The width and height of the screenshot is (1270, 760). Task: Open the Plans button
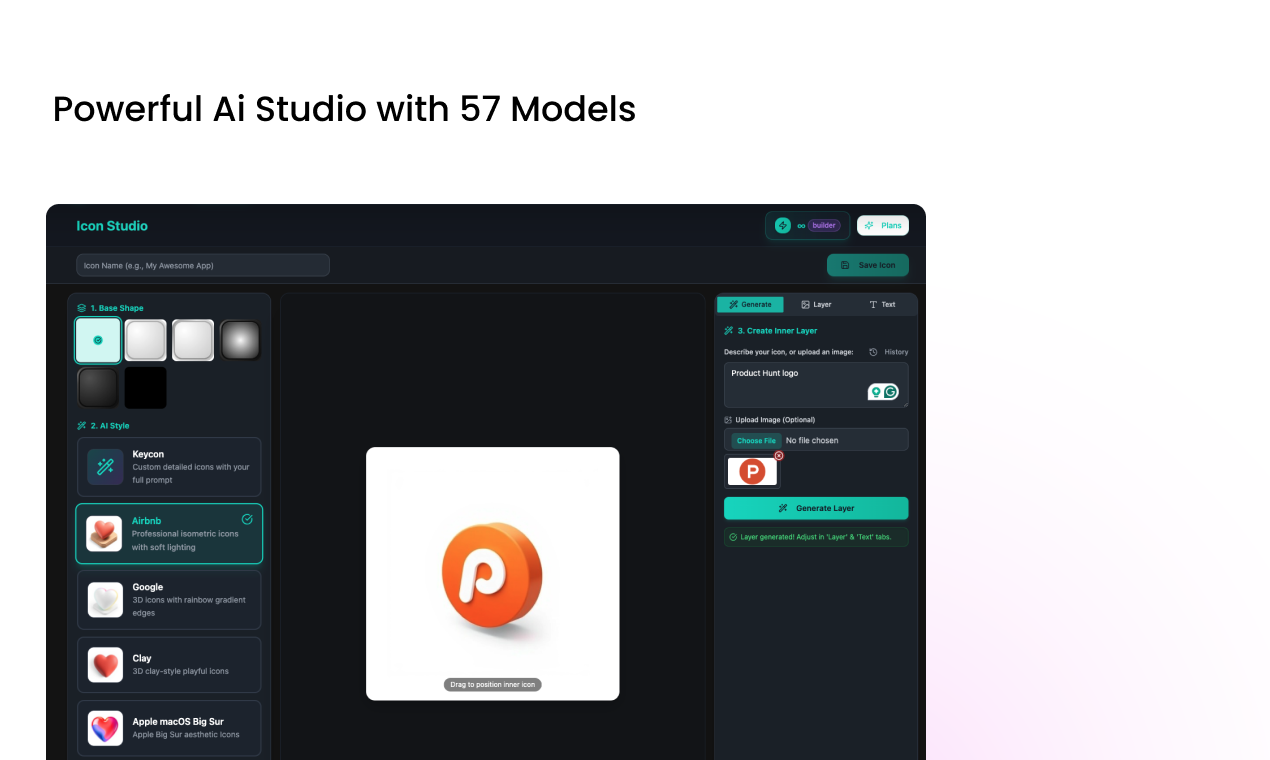coord(883,225)
